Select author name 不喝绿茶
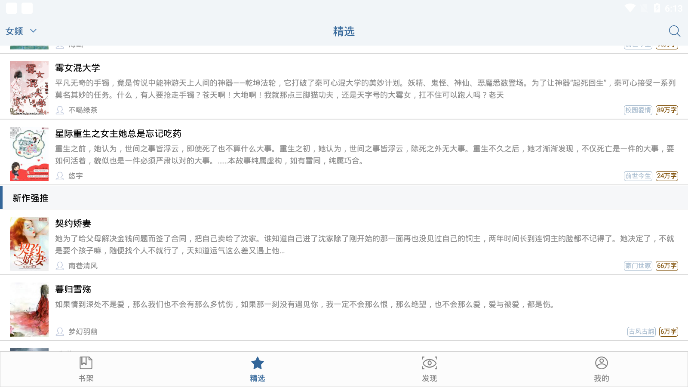The image size is (688, 387). tap(83, 110)
